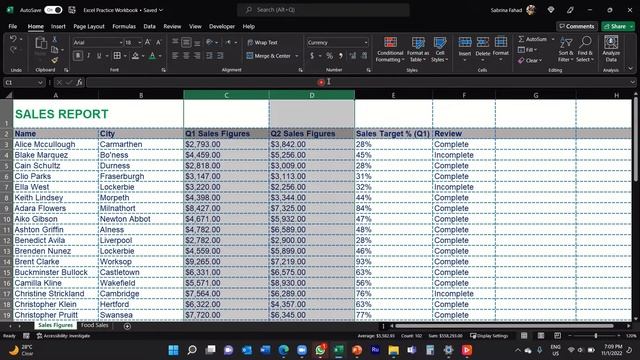Click the Center horizontal alignment icon
The height and width of the screenshot is (360, 640).
(x=186, y=56)
